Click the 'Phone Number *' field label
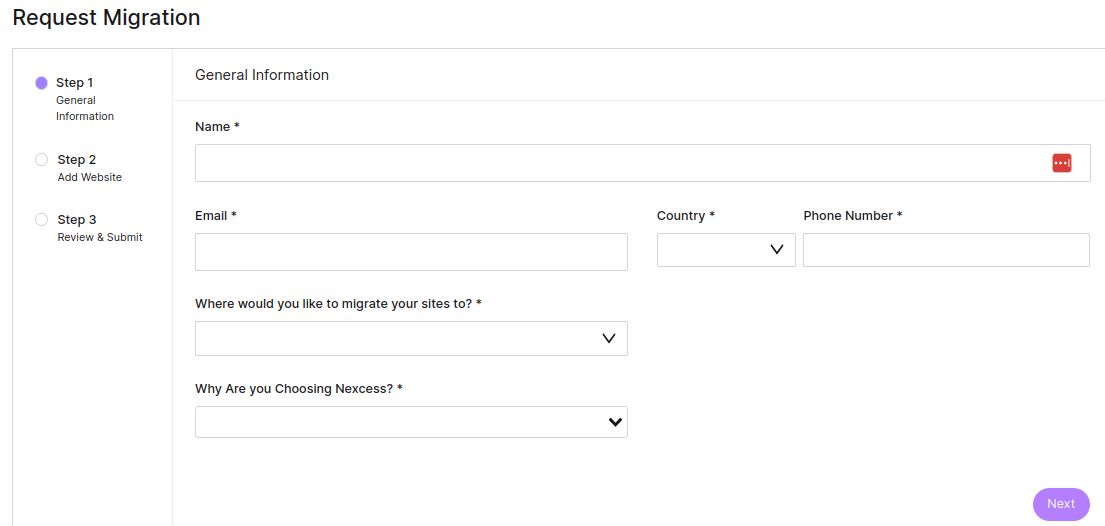The height and width of the screenshot is (526, 1105). 852,216
